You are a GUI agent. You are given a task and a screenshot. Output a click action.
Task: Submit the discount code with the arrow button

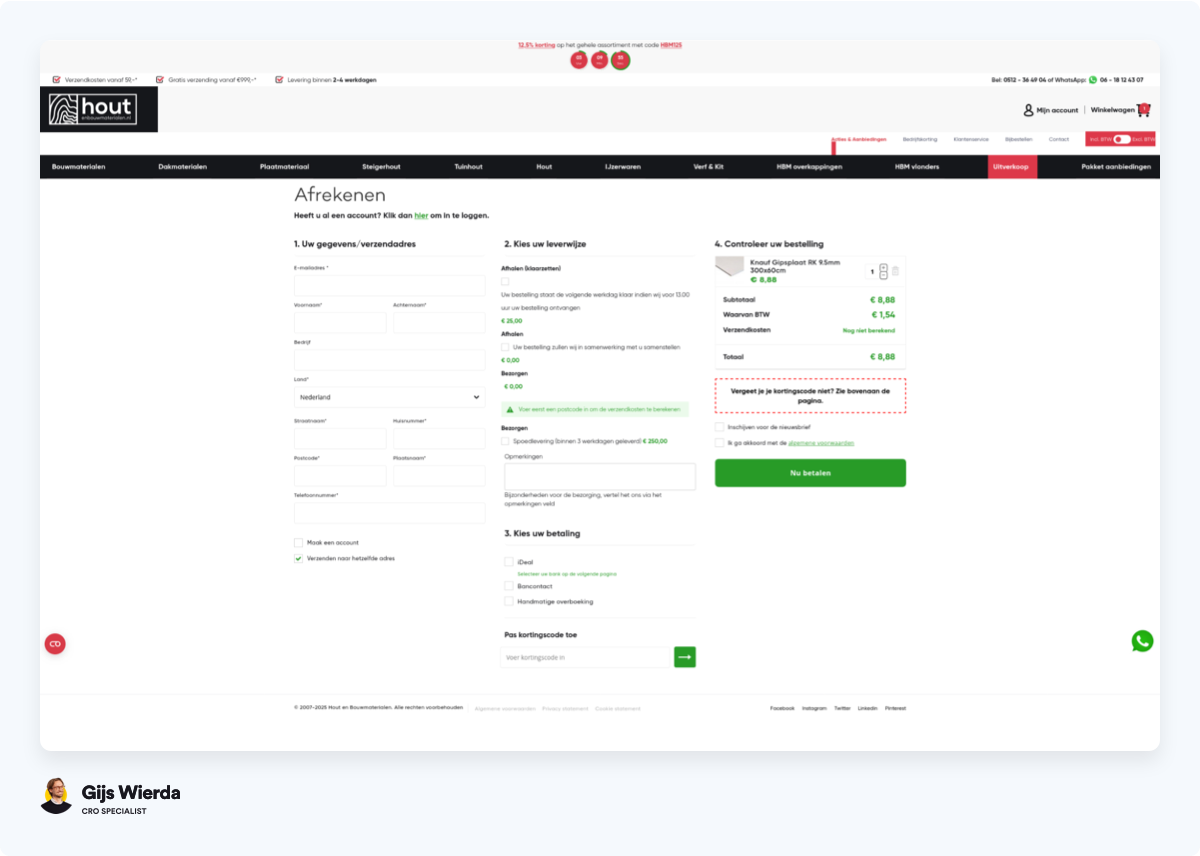685,657
